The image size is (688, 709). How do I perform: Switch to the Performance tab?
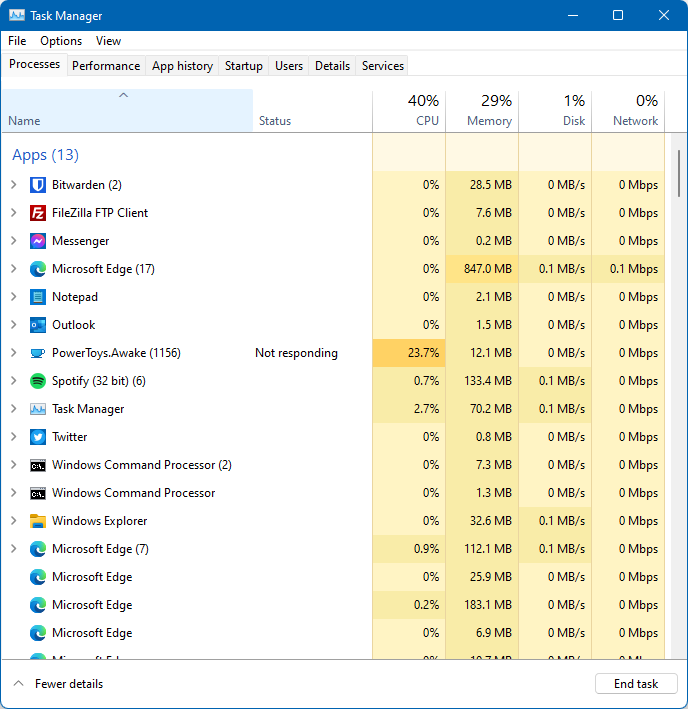click(x=106, y=66)
